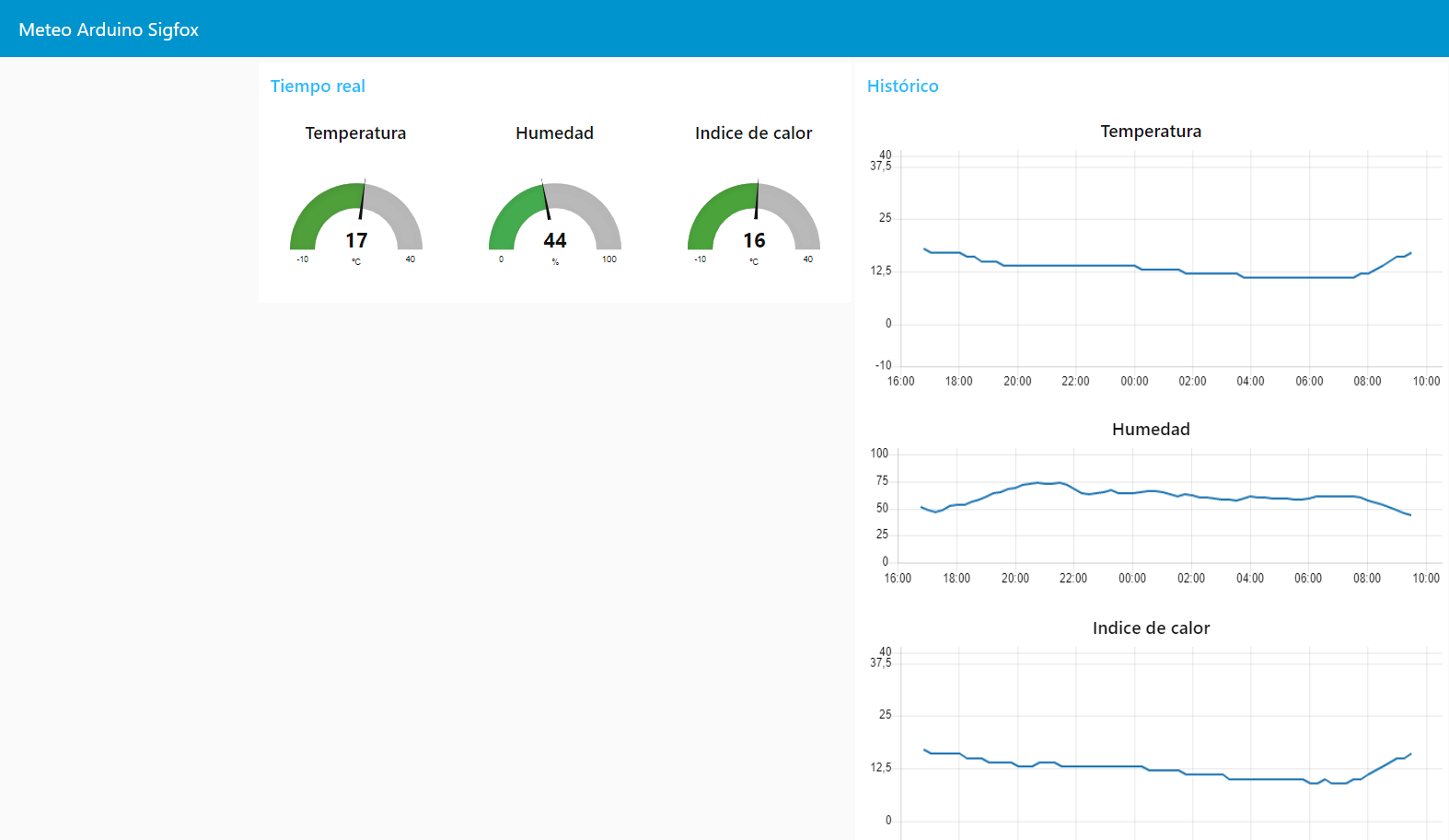Click the Humedad title above the gauge
This screenshot has height=840, width=1449.
(x=554, y=133)
